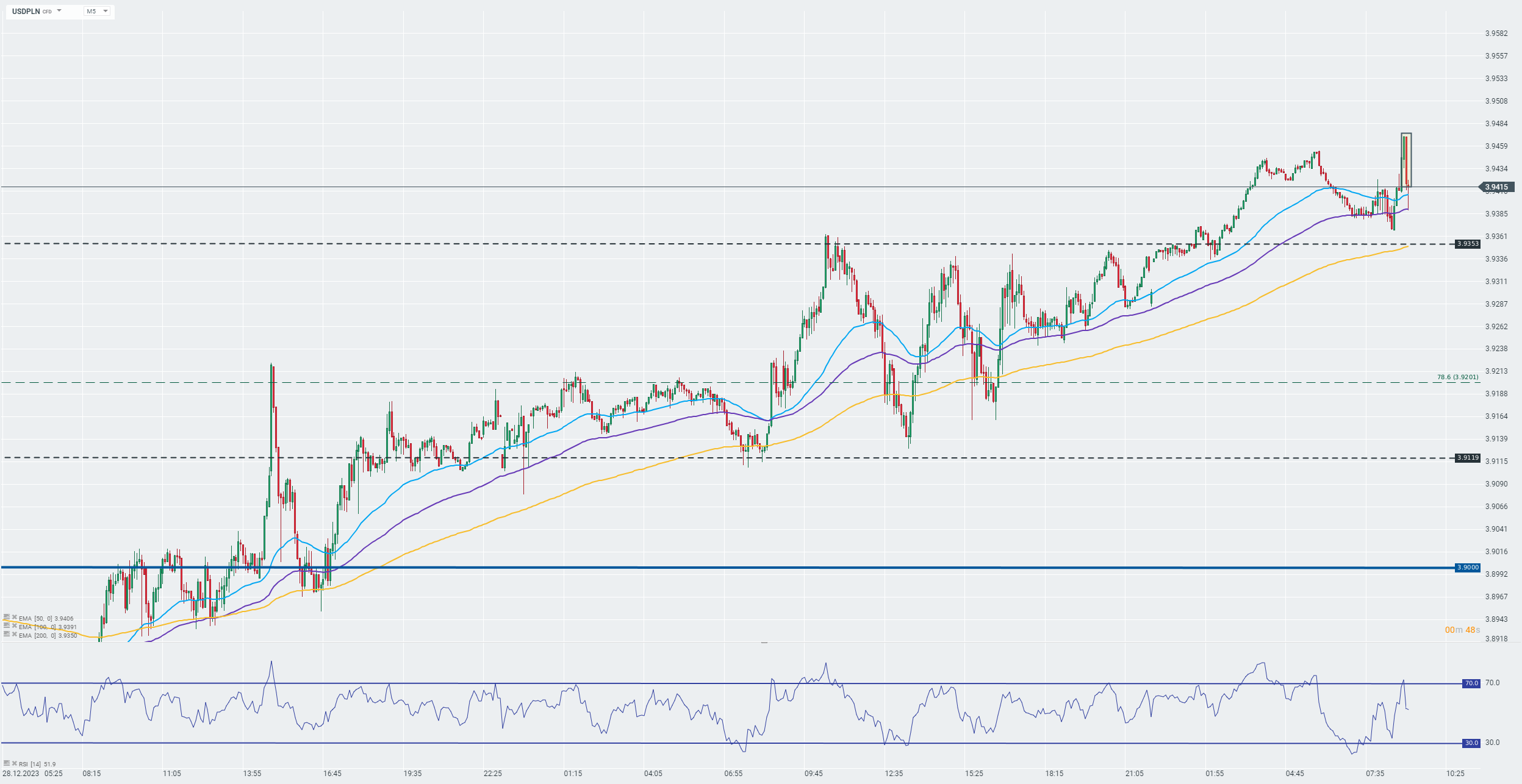Remove the EMA 50 indicator
The image size is (1522, 784).
pyautogui.click(x=14, y=617)
